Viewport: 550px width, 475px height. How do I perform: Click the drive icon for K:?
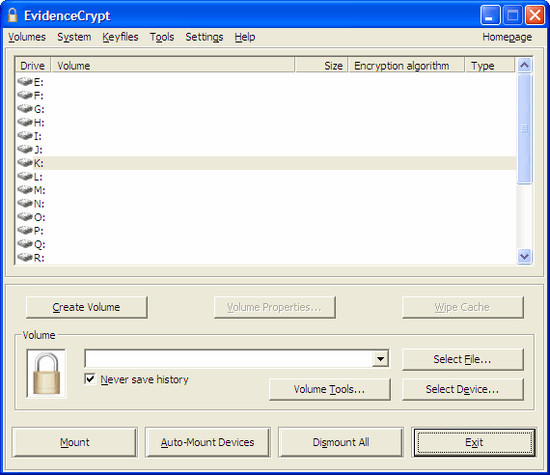pyautogui.click(x=25, y=163)
